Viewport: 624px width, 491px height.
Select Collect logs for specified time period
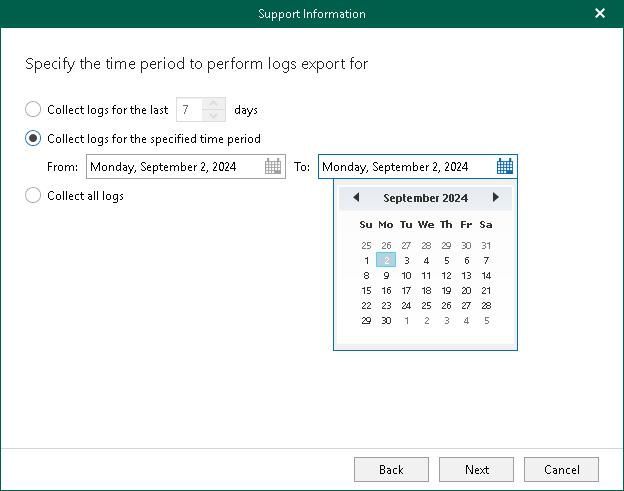pyautogui.click(x=33, y=138)
